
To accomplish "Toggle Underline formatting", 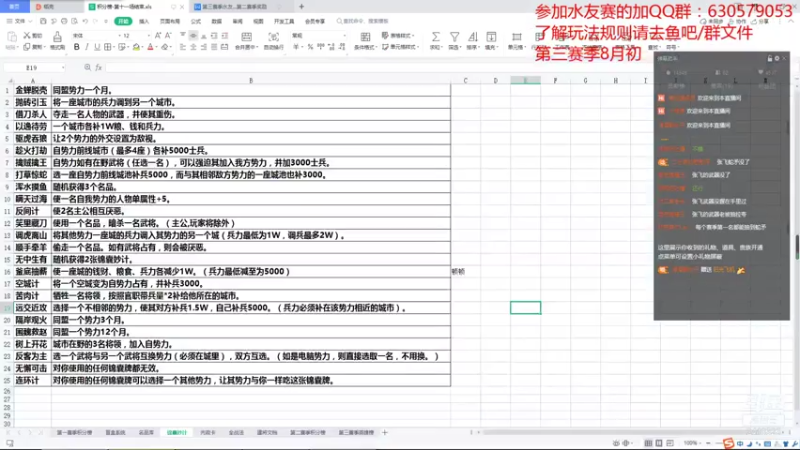I will click(97, 47).
